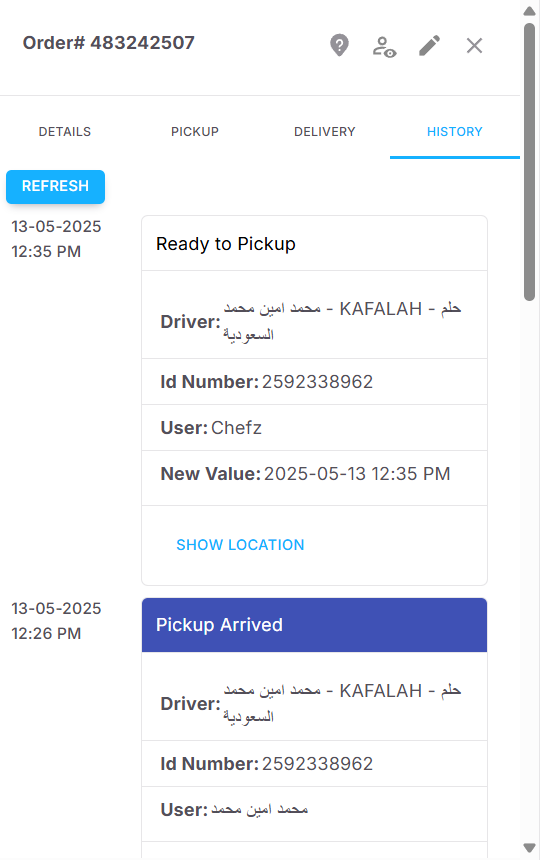540x860 pixels.
Task: Click the driver tracking person-eye icon
Action: tap(384, 46)
